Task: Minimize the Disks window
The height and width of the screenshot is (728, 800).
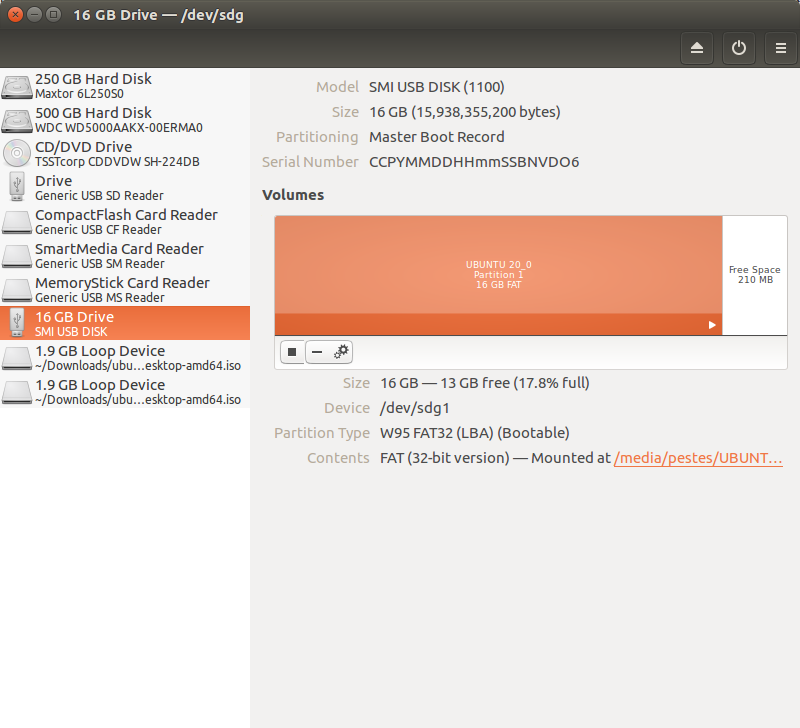Action: (x=34, y=14)
